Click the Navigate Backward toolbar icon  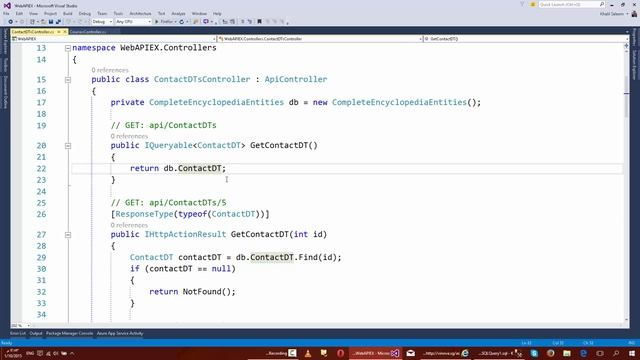pyautogui.click(x=11, y=22)
